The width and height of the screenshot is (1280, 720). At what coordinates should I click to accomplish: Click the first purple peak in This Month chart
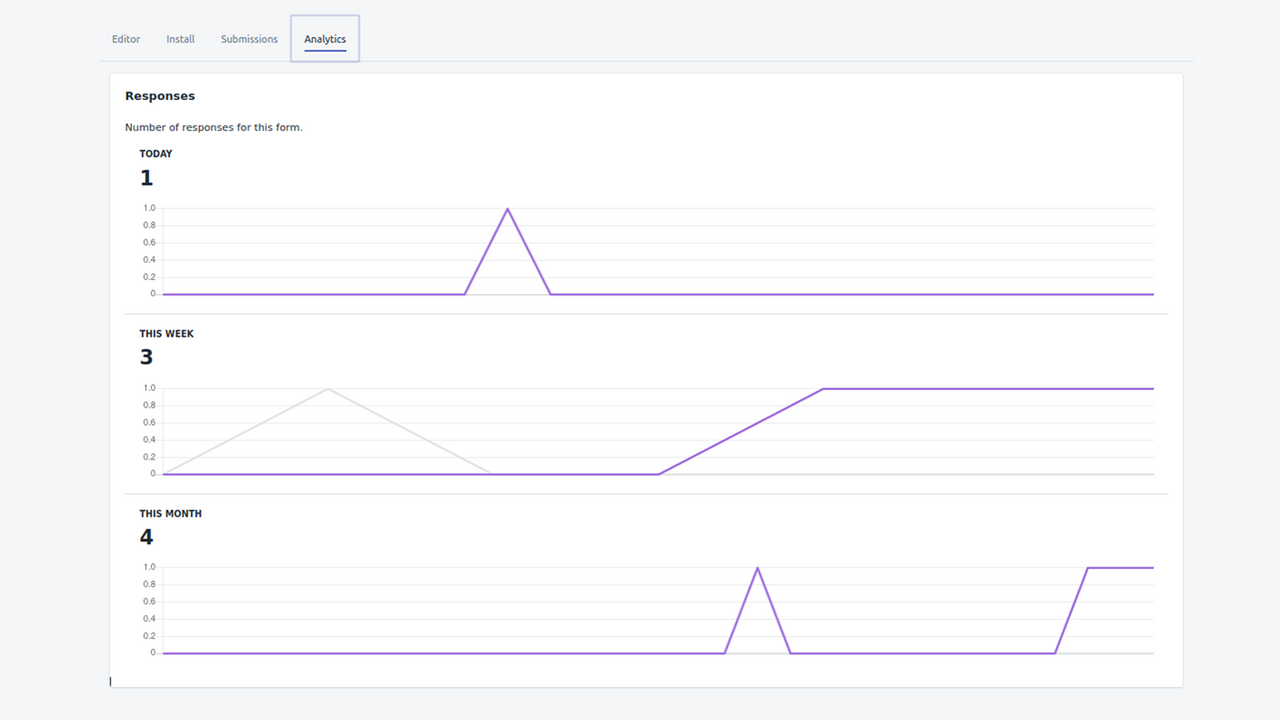click(x=757, y=568)
